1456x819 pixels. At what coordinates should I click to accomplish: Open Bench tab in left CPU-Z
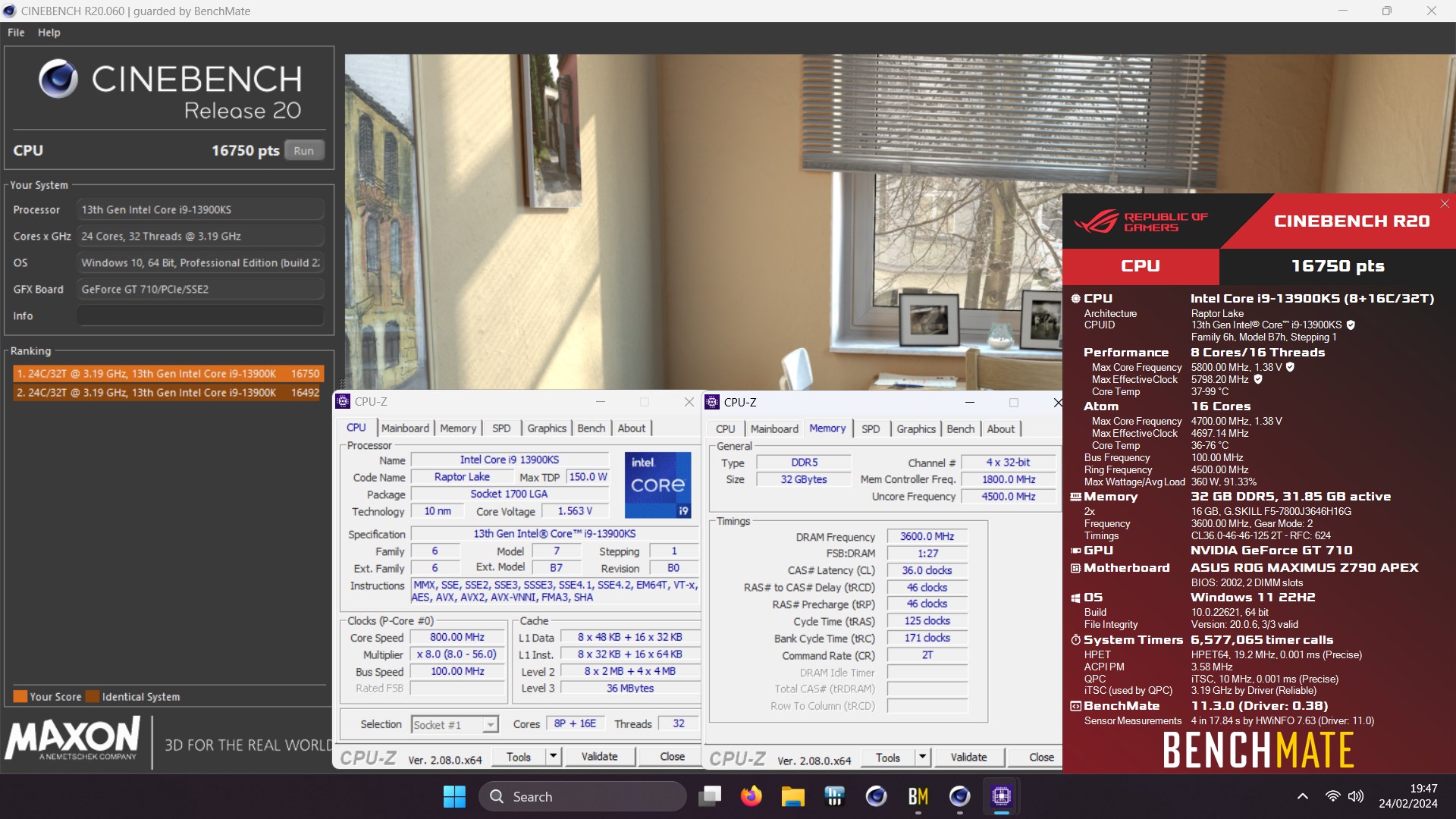point(591,428)
